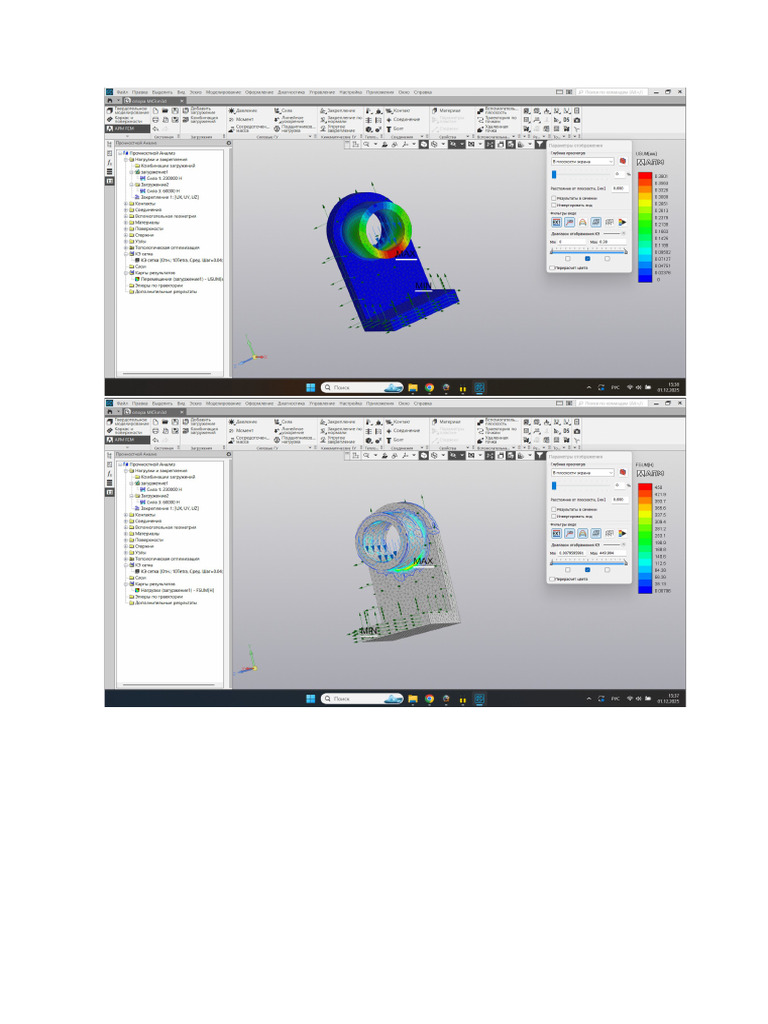Click Каркас и поверхности in bottom screenshot
Viewport: 768px width, 1024px height.
(x=128, y=431)
